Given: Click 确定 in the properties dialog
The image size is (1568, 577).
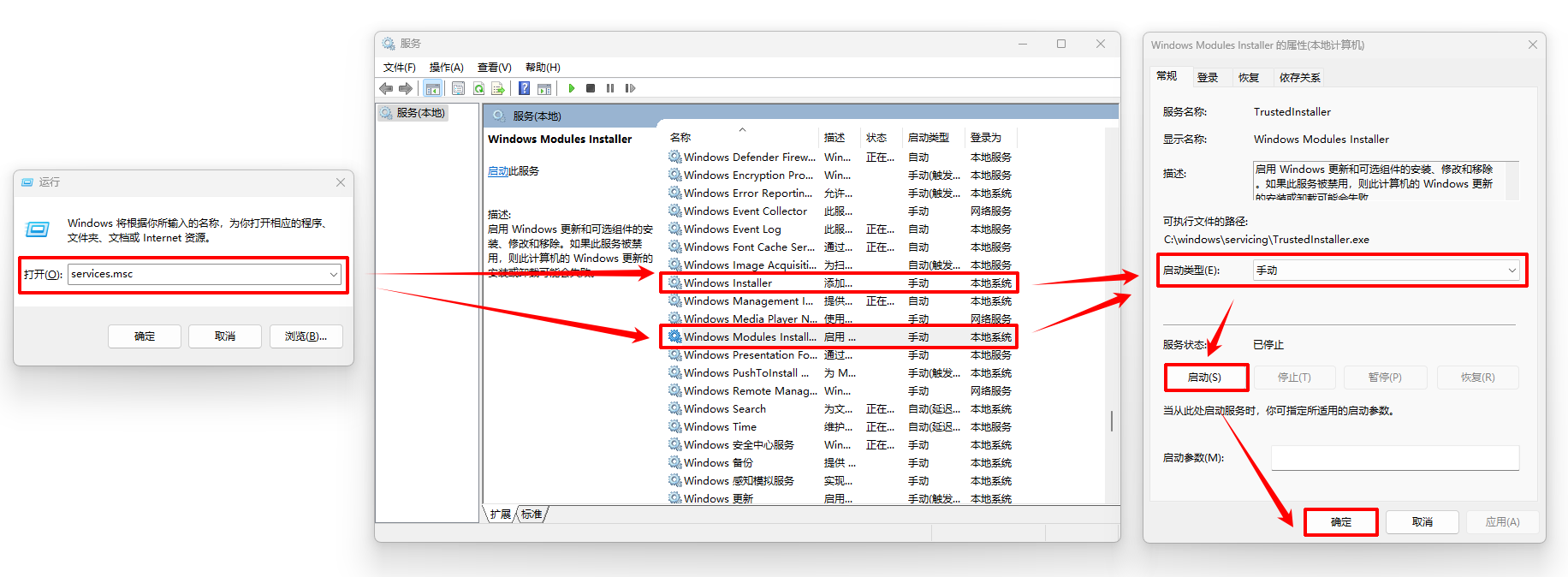Looking at the screenshot, I should click(x=1340, y=521).
